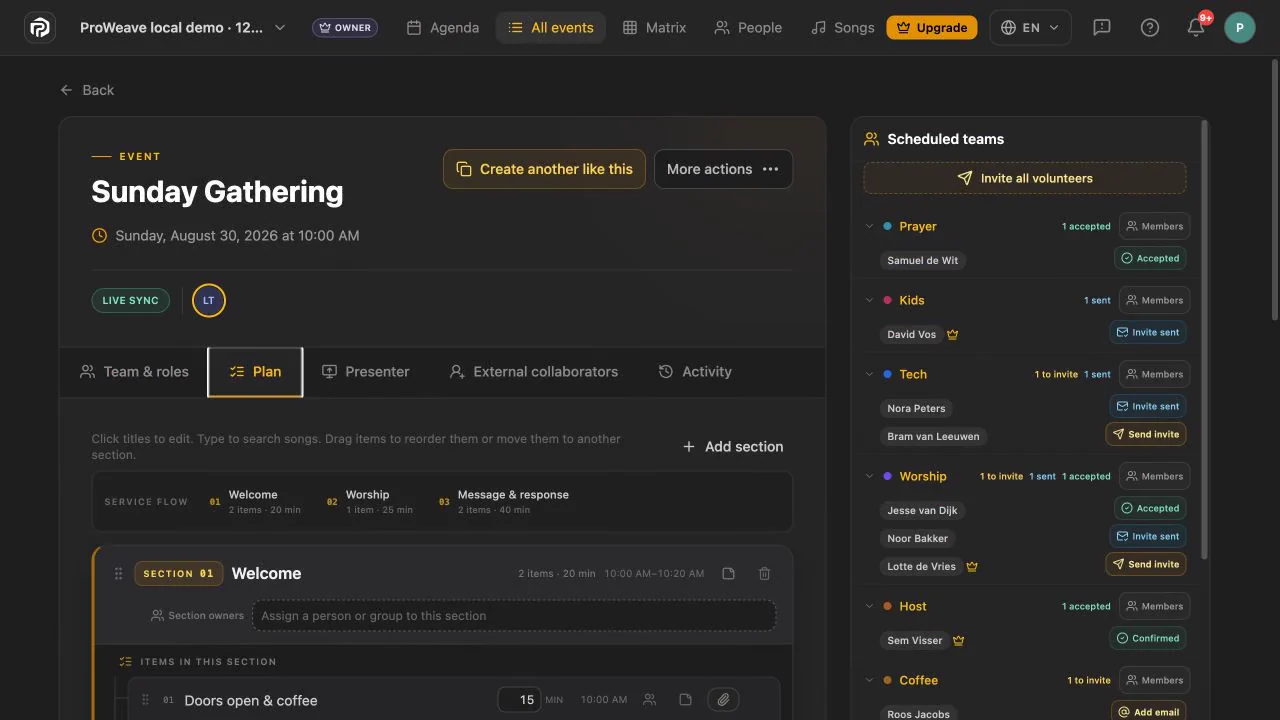Collapse the Worship team chevron
This screenshot has width=1280, height=720.
[869, 476]
